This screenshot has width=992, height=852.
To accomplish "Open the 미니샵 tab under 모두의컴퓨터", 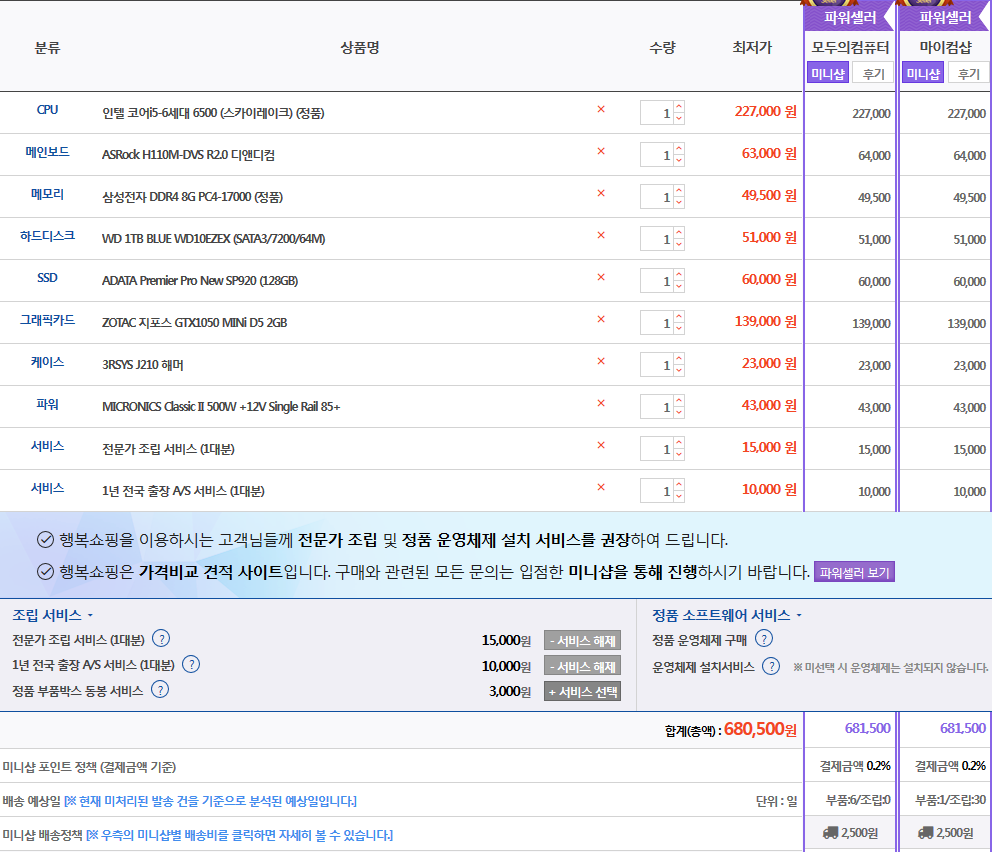I will pyautogui.click(x=827, y=73).
